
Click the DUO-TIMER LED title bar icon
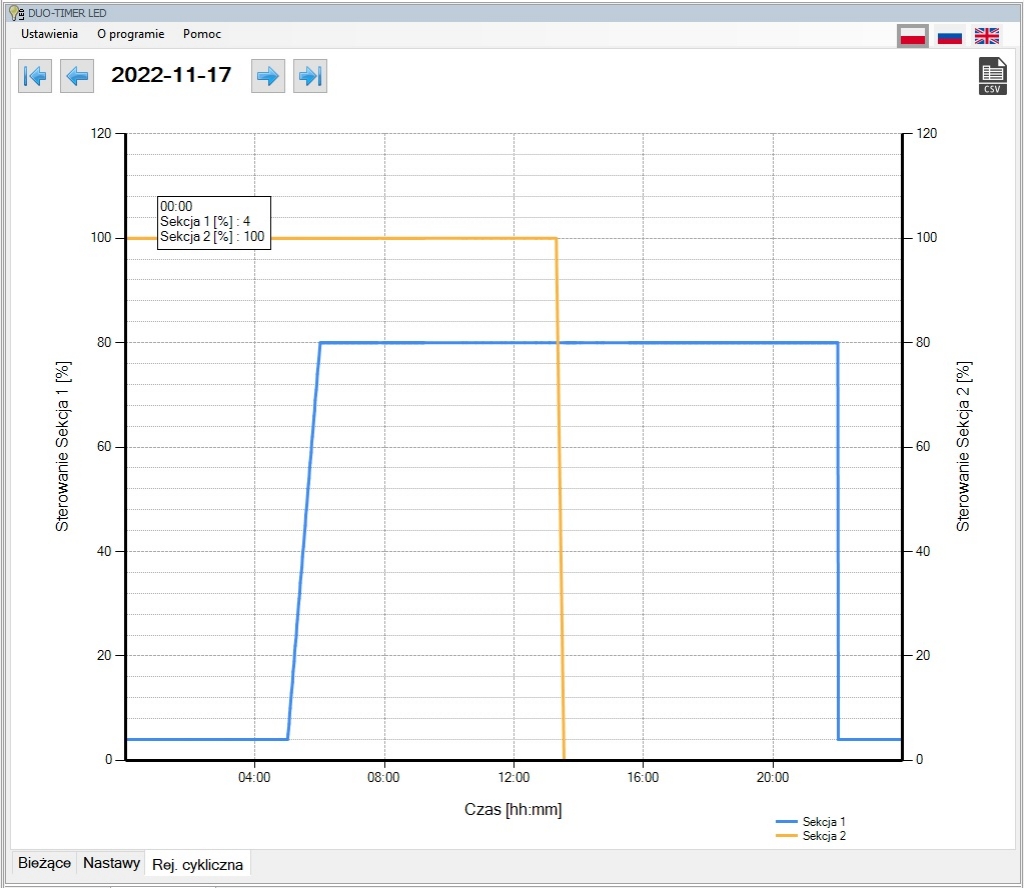tap(15, 13)
